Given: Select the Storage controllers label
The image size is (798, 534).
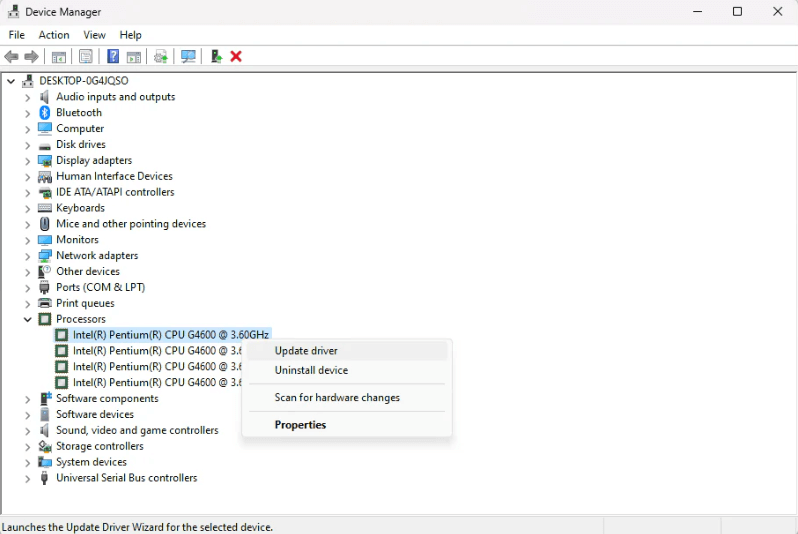Looking at the screenshot, I should click(100, 446).
